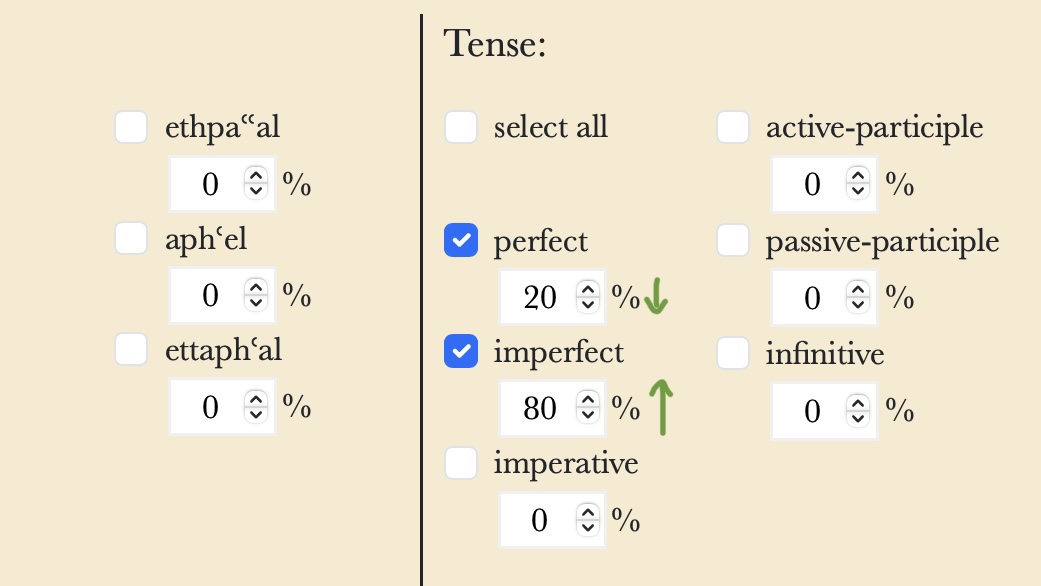
Task: Enable the ethpa''al verb form checkbox
Action: (x=131, y=127)
